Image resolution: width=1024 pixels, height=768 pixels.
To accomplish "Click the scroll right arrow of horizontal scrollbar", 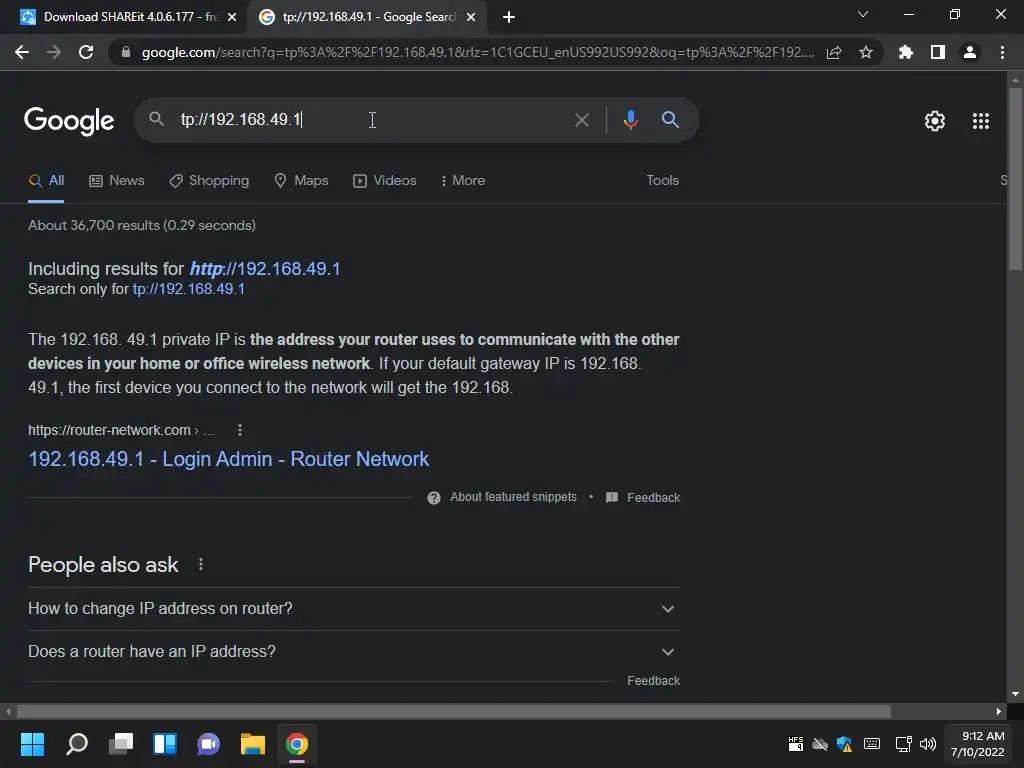I will [x=999, y=711].
